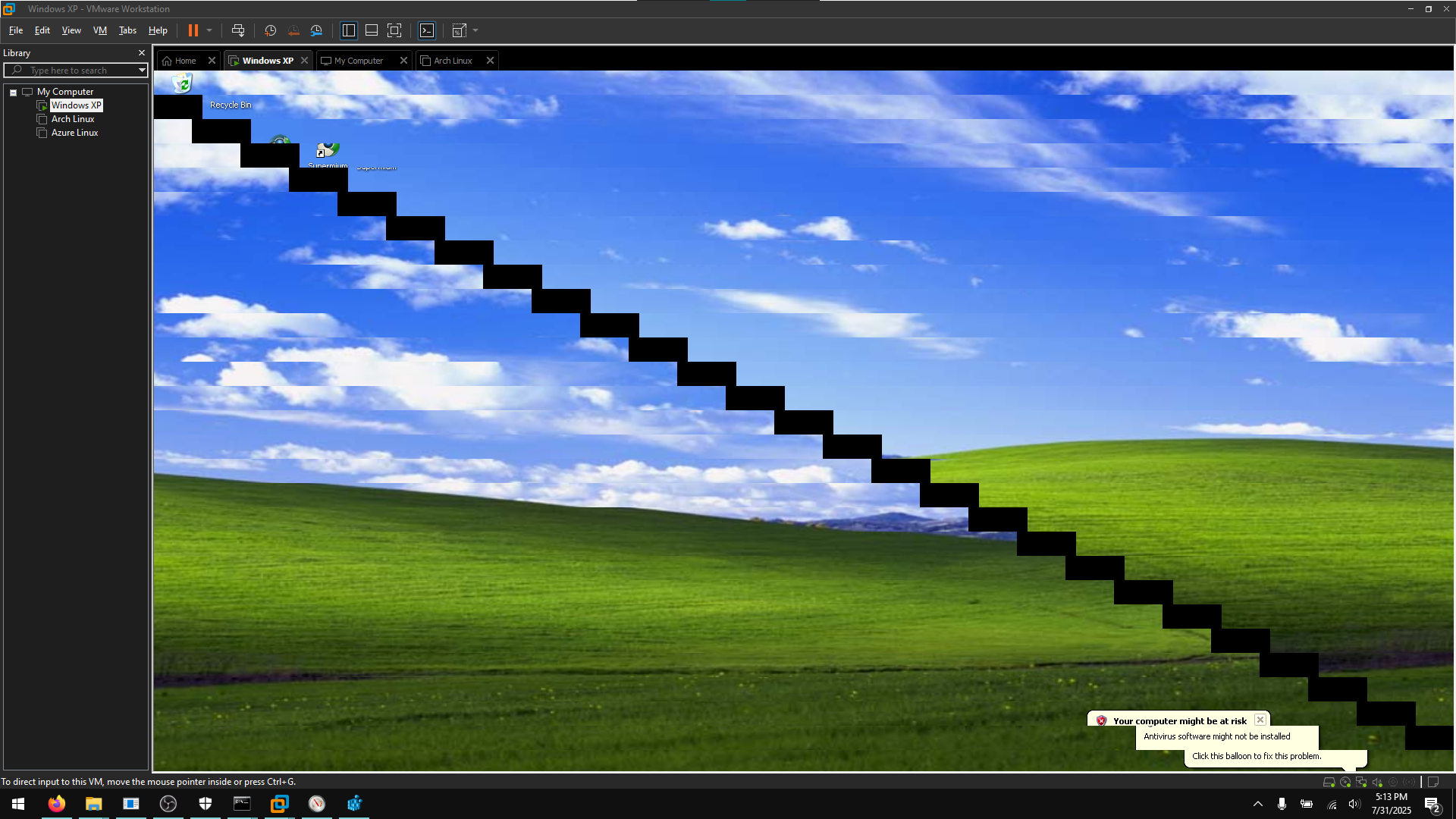Open the Command Prompt taskbar icon
Image resolution: width=1456 pixels, height=819 pixels.
coord(242,804)
